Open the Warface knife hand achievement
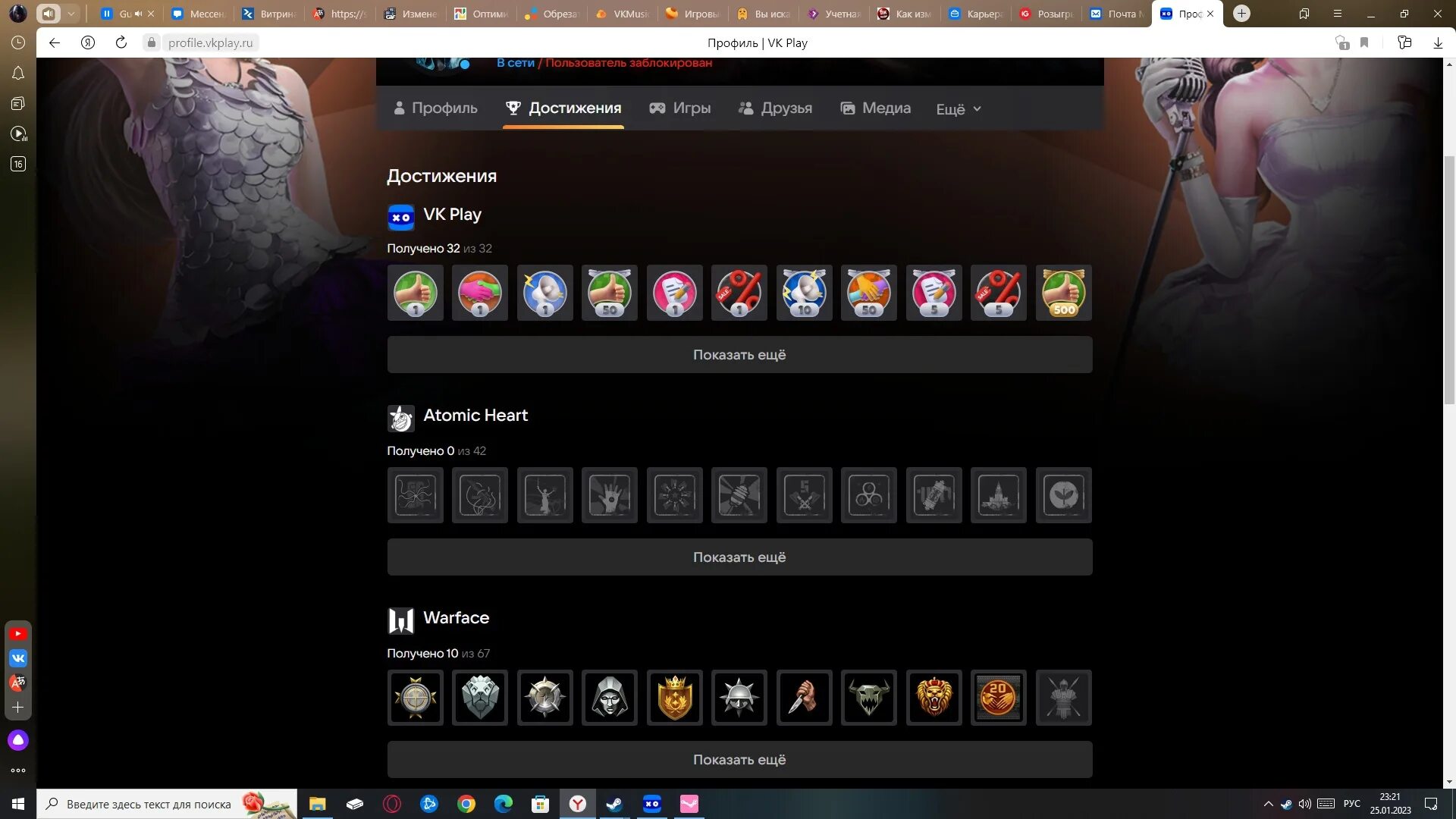Viewport: 1456px width, 819px height. [x=804, y=698]
